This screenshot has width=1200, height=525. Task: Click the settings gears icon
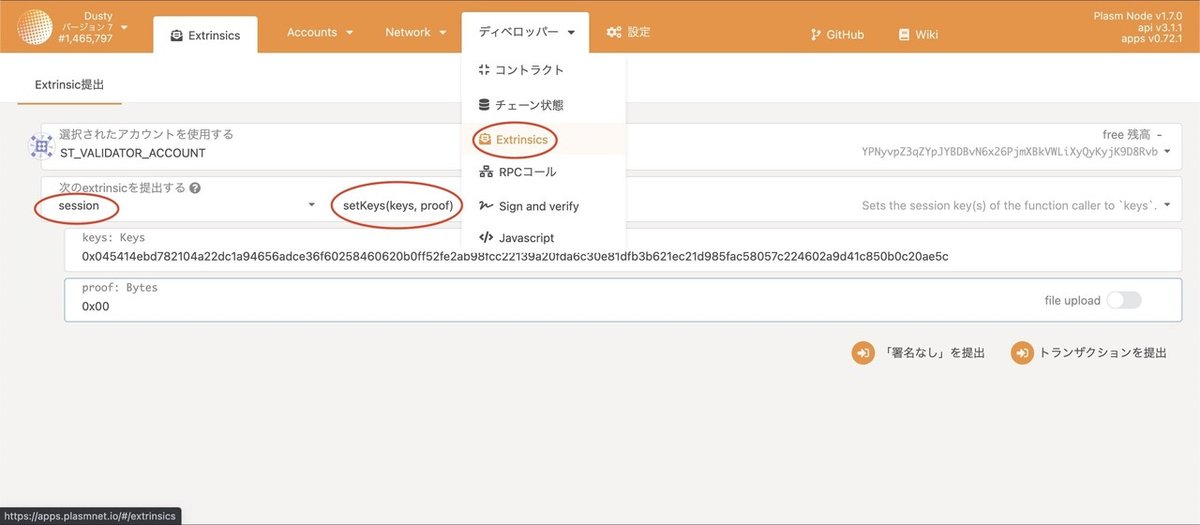[x=614, y=32]
